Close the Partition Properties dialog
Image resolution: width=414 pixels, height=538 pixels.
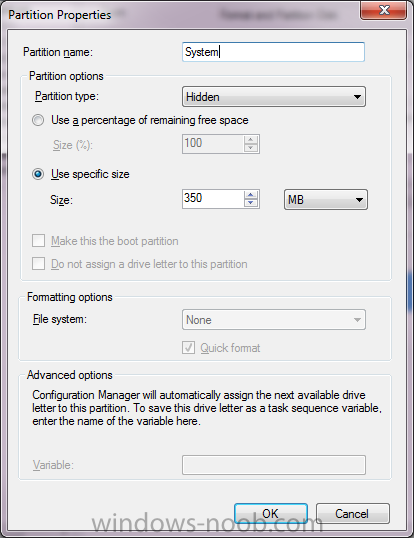point(383,10)
